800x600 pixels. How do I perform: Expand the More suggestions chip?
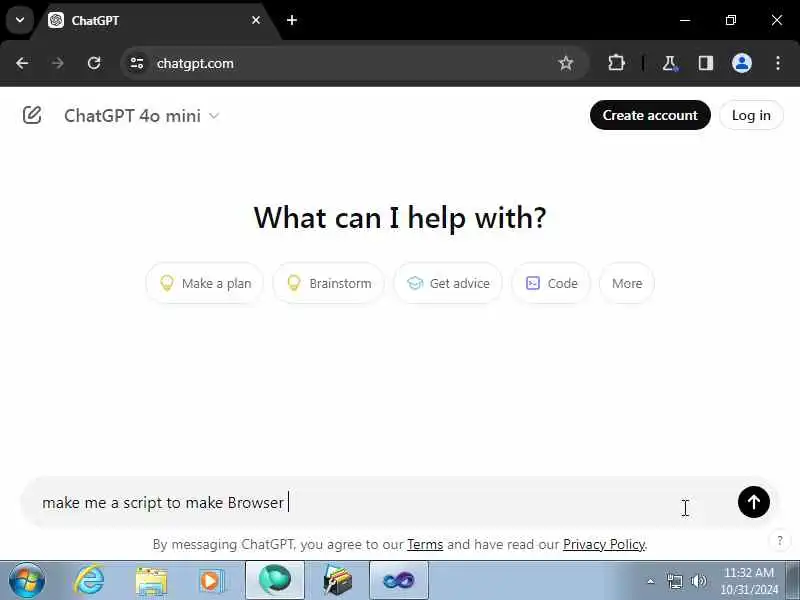coord(627,283)
